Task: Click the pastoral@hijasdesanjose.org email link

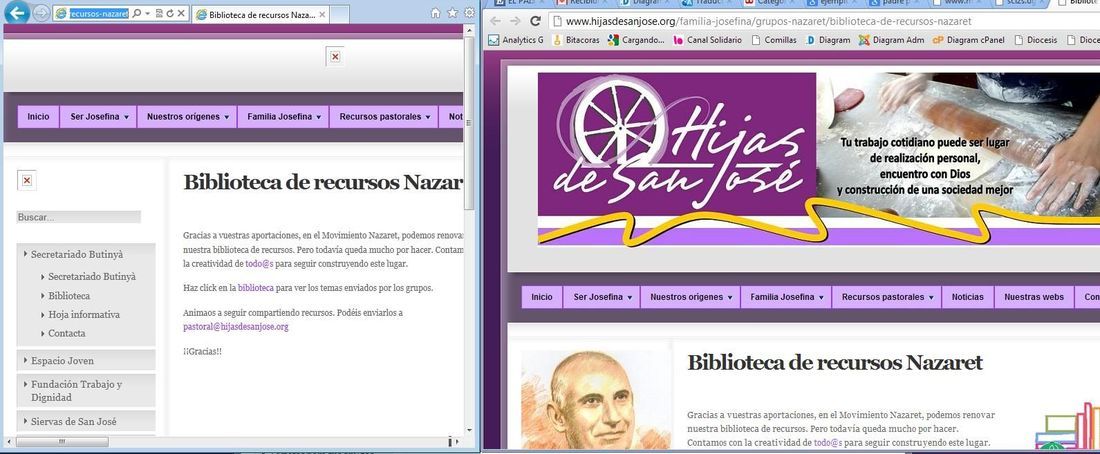Action: point(236,326)
